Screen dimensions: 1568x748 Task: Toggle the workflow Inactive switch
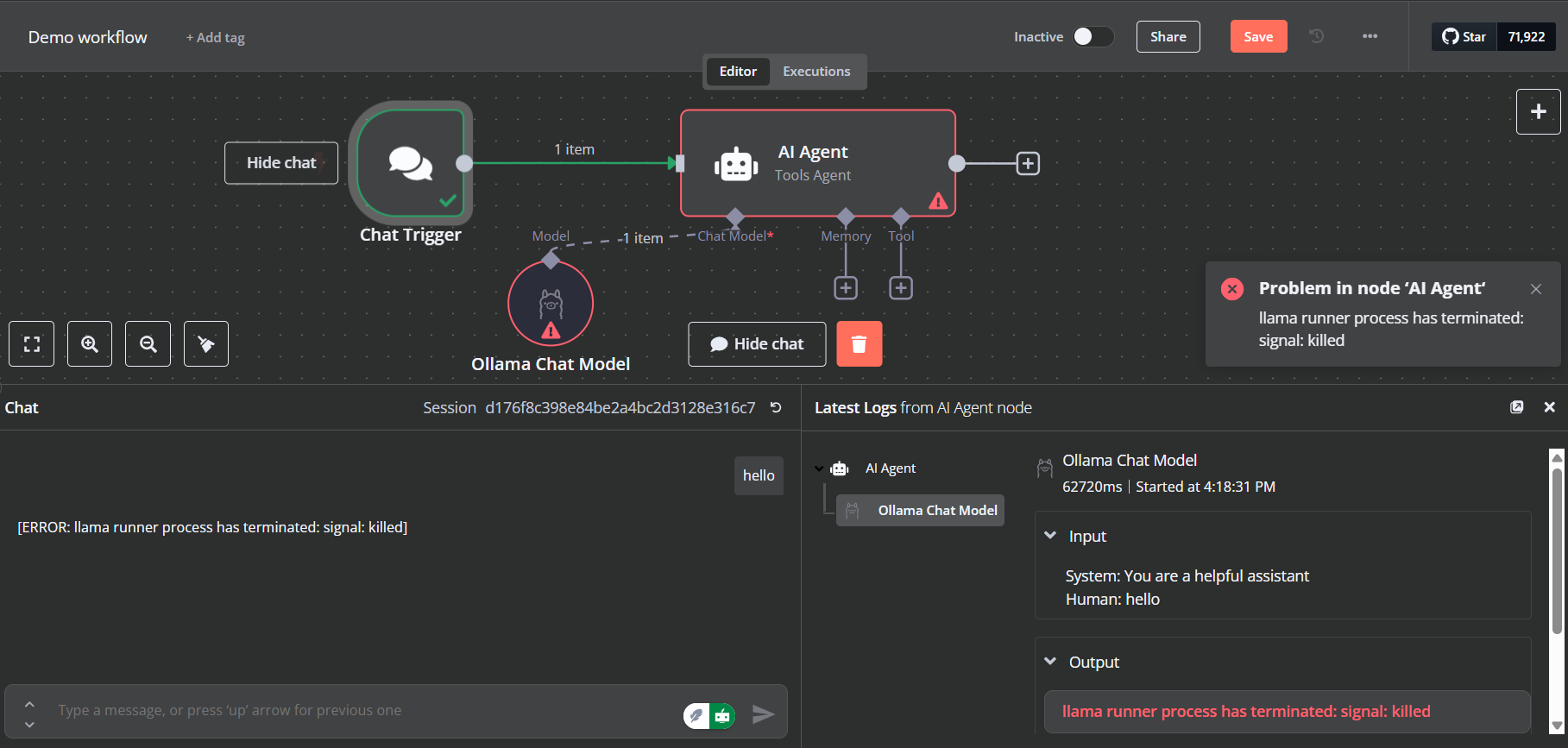(x=1093, y=36)
